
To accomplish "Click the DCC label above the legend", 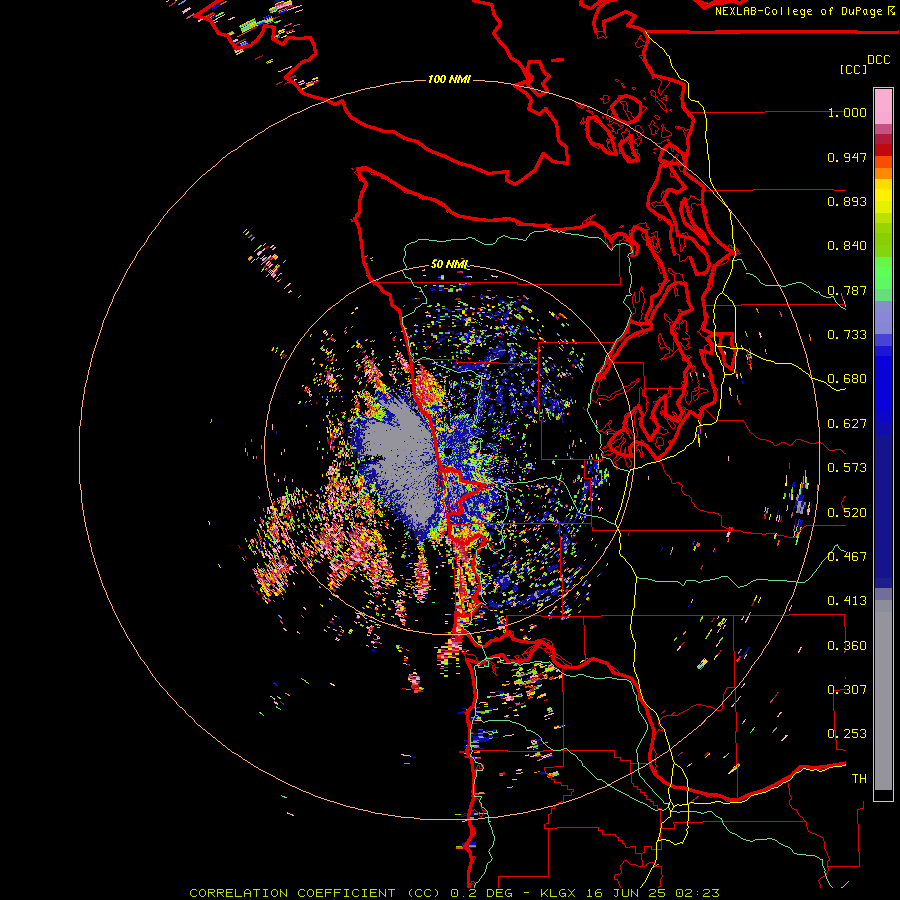I will [x=878, y=60].
